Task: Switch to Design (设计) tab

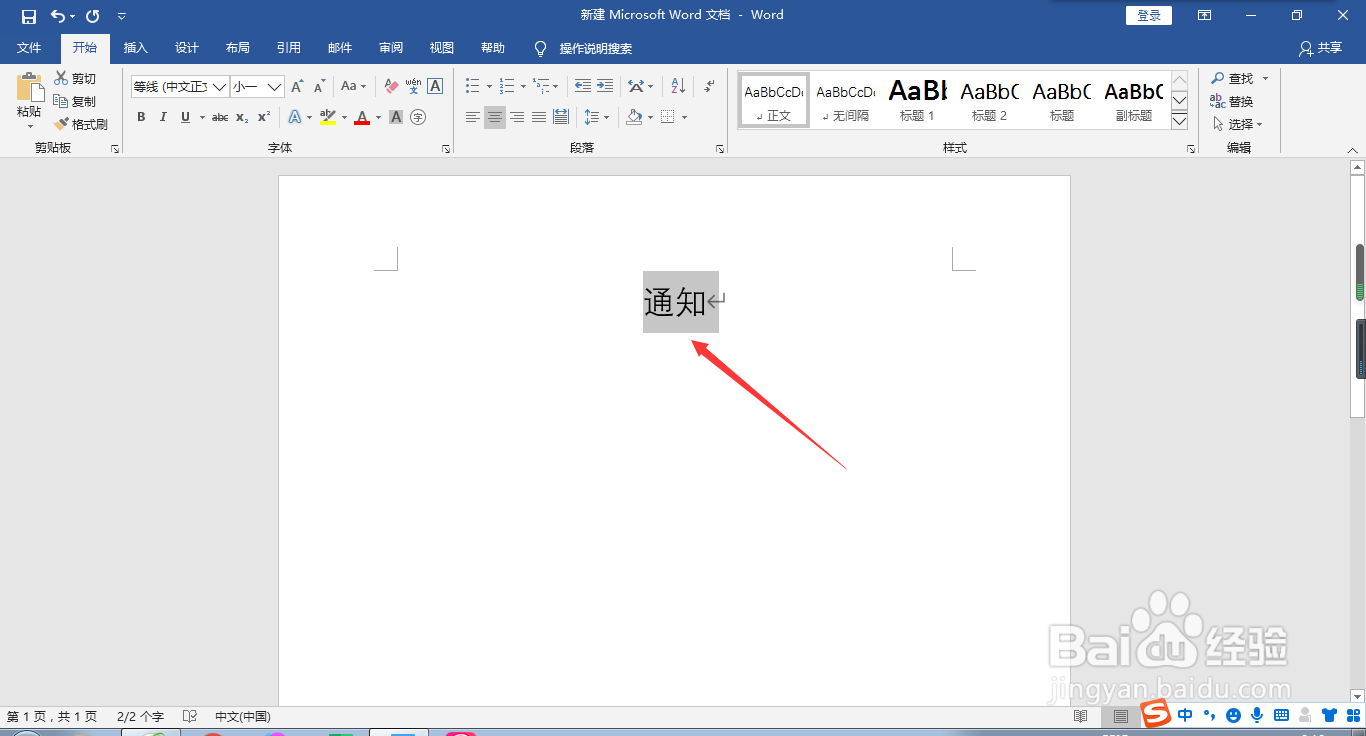Action: tap(187, 48)
